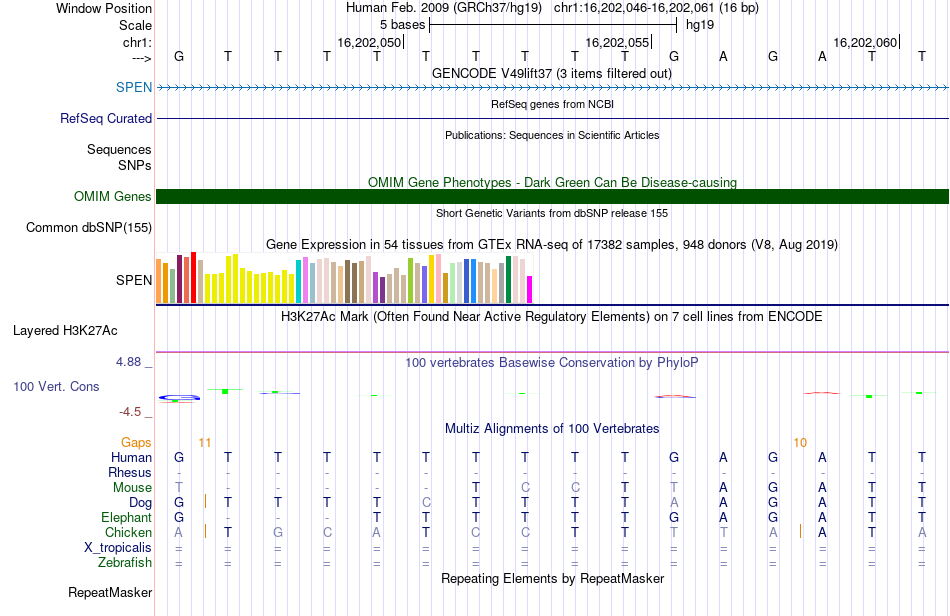The height and width of the screenshot is (616, 950).
Task: Click the SNPs track label
Action: pos(135,165)
